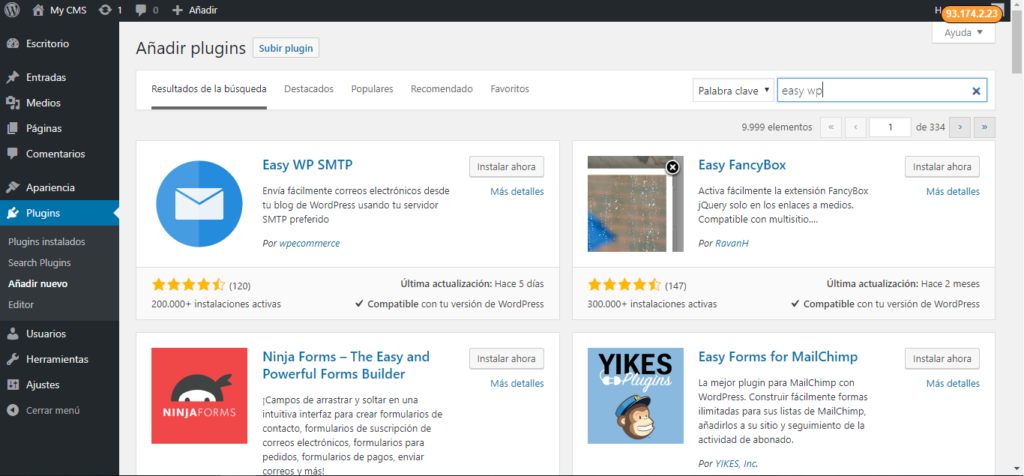
Task: Clear the plugin search text
Action: pyautogui.click(x=976, y=91)
